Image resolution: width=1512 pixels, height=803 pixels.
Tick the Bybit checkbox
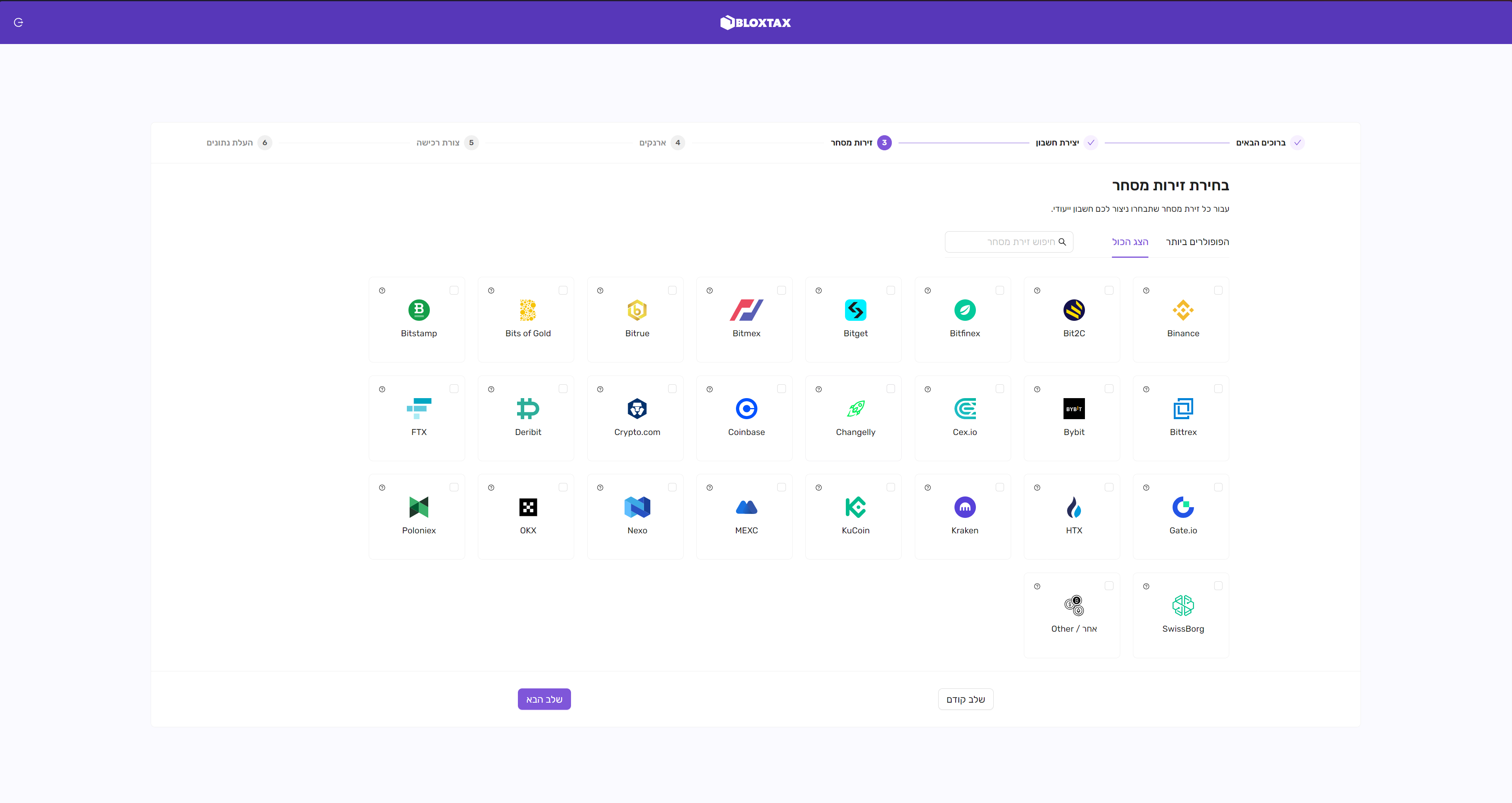(x=1109, y=389)
